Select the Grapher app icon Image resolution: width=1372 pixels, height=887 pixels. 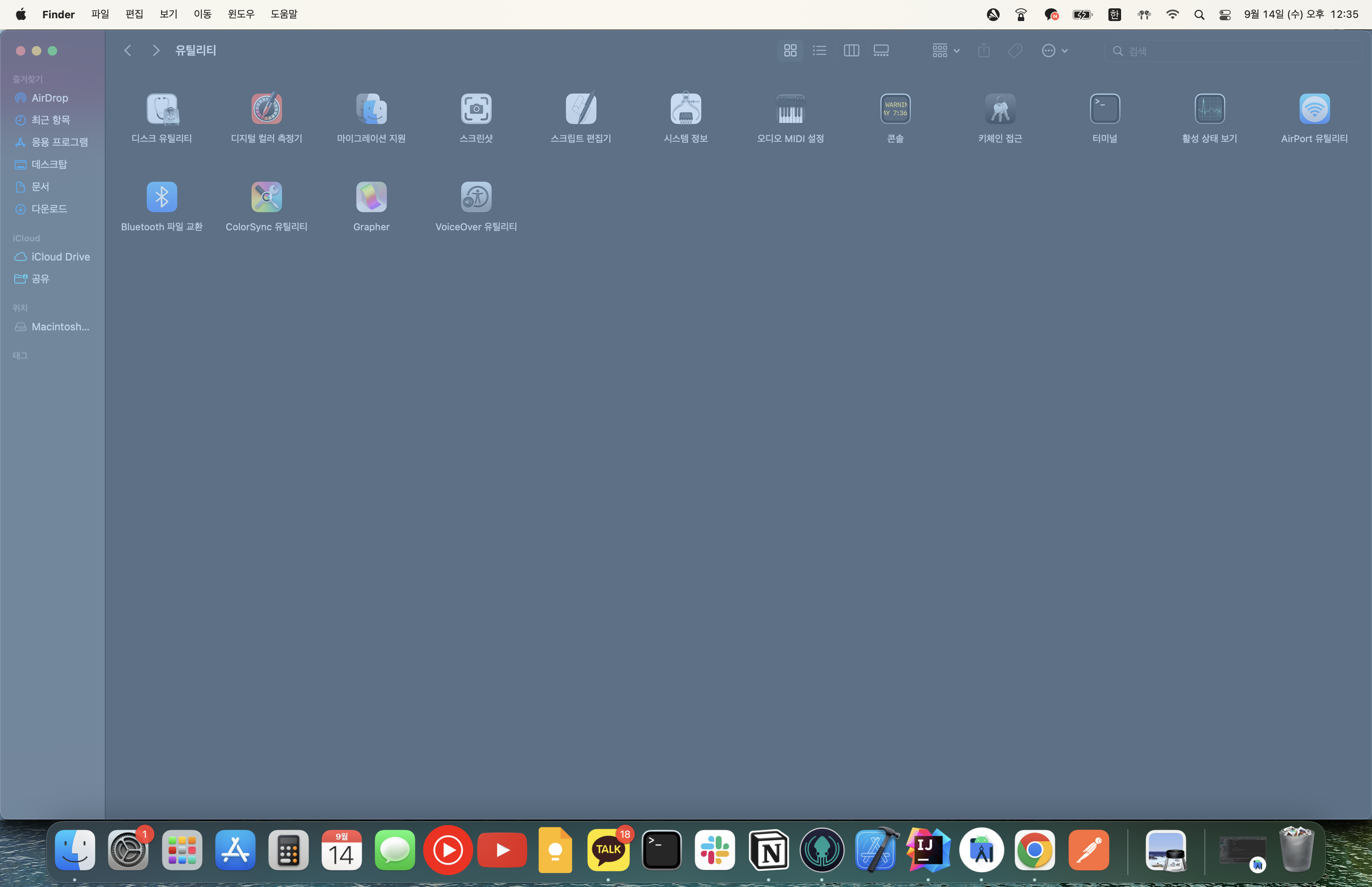coord(371,198)
